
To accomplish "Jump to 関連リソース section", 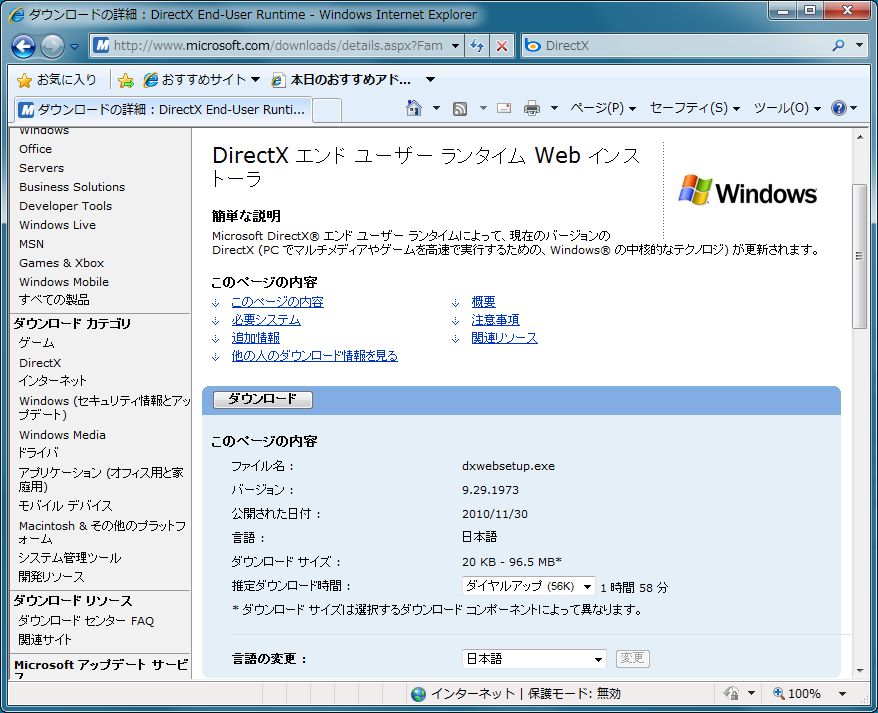I will coord(504,338).
